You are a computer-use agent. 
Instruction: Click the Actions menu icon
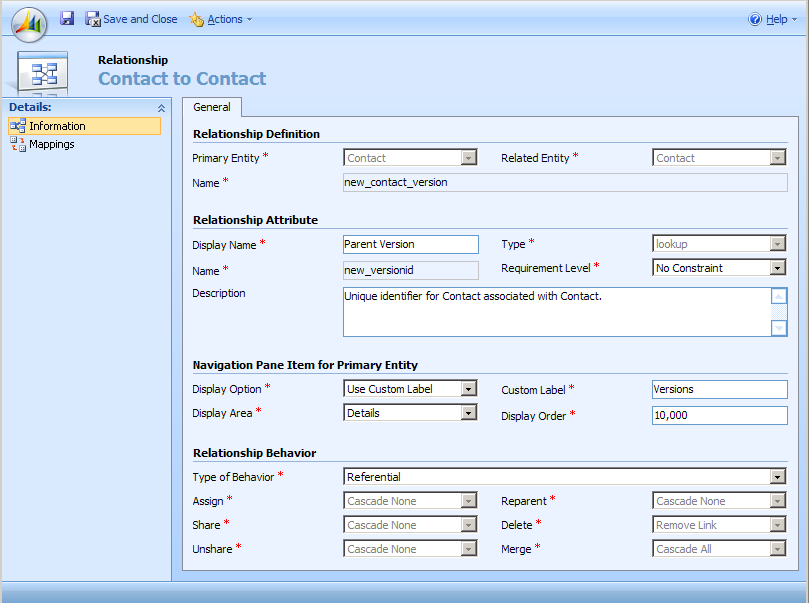197,18
